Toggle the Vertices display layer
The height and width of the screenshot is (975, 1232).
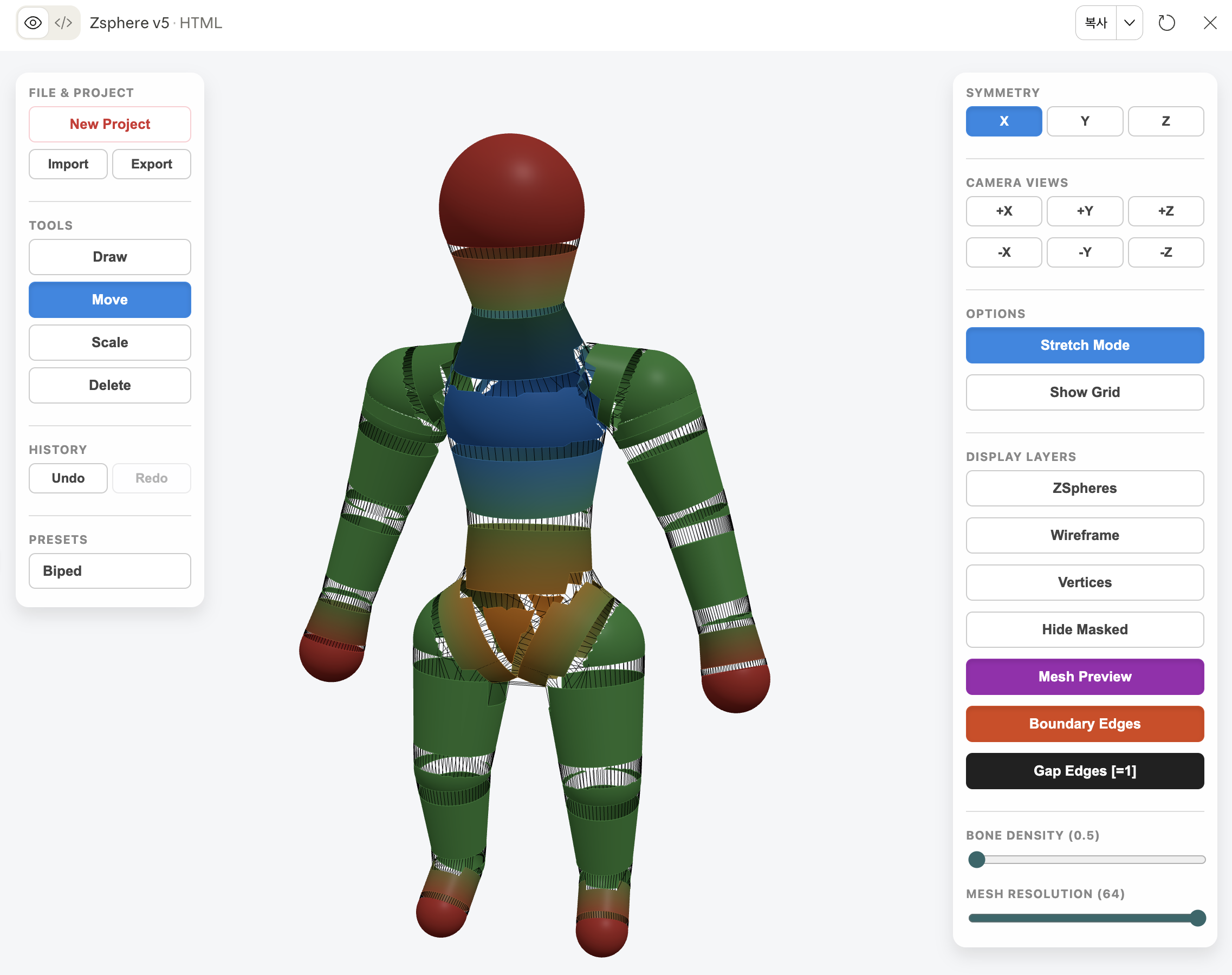(1084, 582)
